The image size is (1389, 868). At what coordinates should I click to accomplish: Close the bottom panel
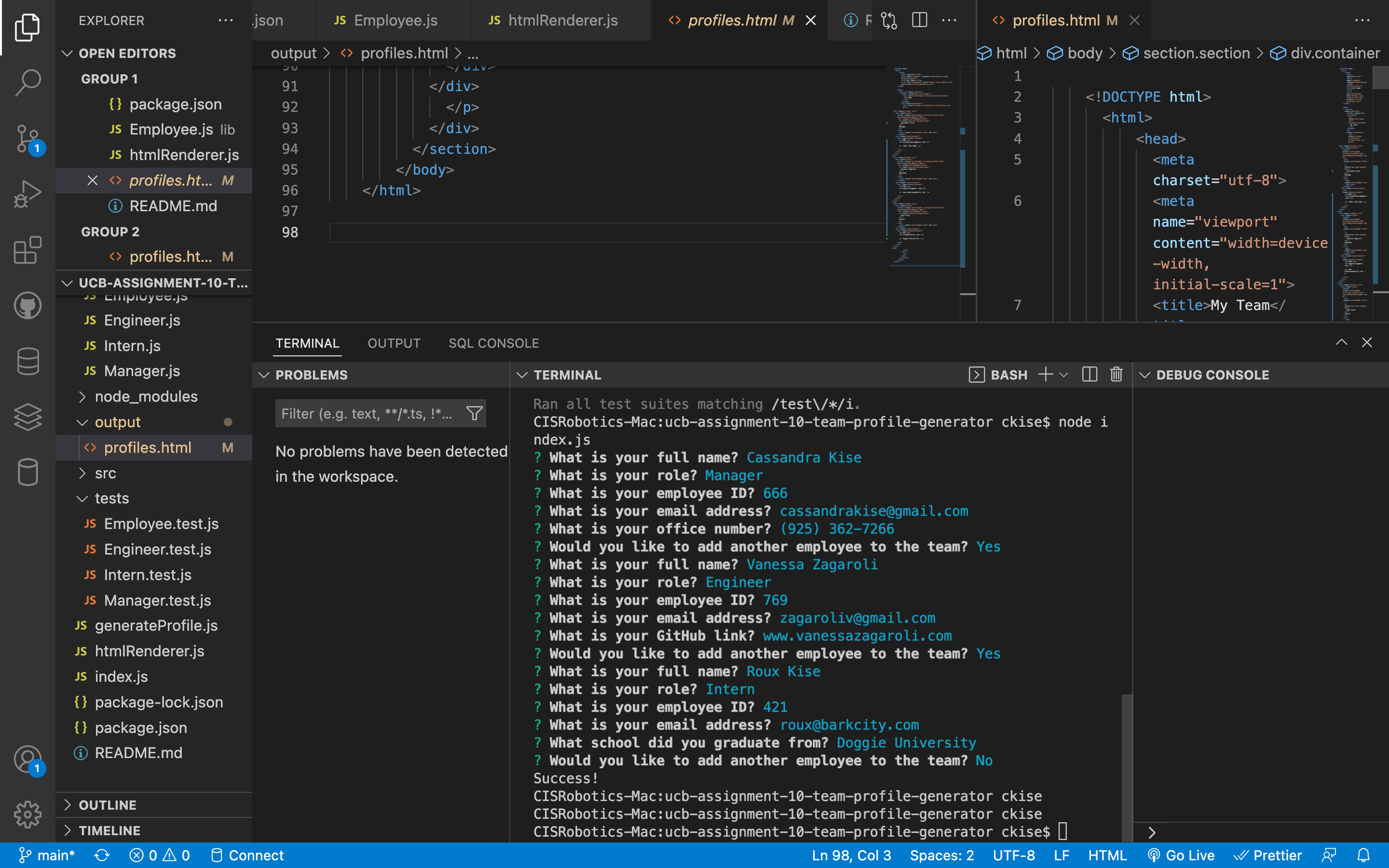click(x=1367, y=343)
